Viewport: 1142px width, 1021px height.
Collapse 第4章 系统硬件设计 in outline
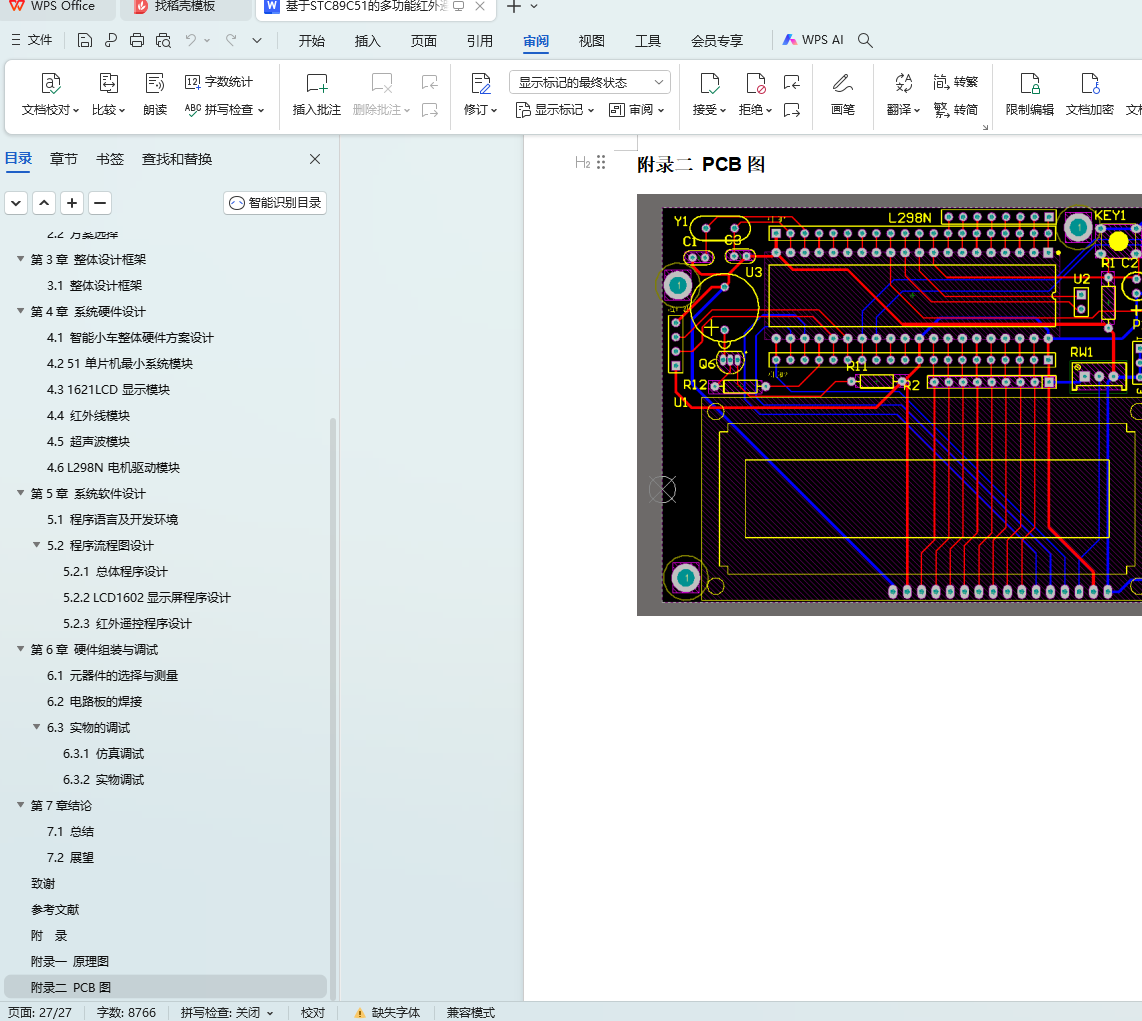tap(21, 312)
